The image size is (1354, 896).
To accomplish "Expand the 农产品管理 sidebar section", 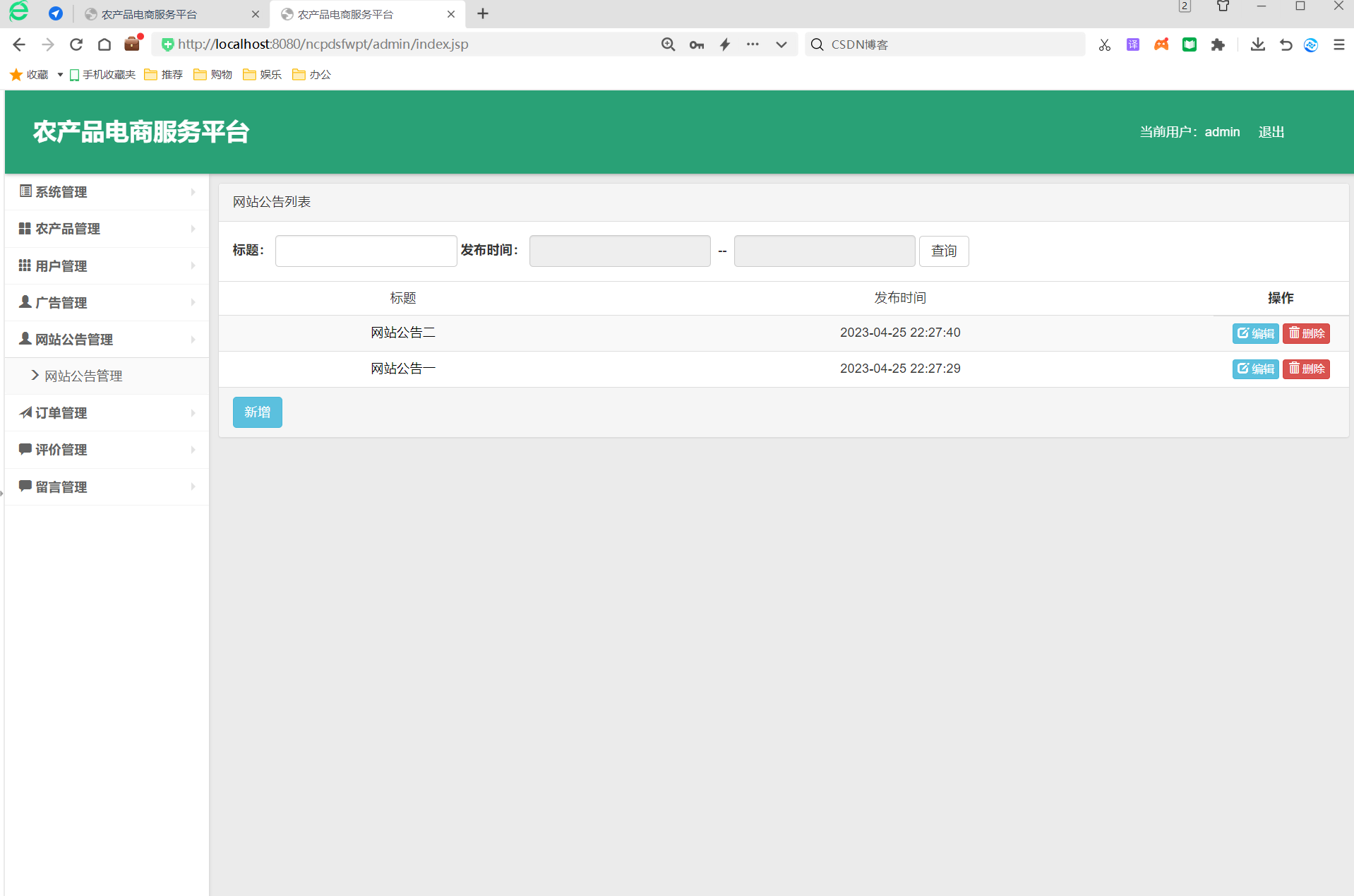I will [x=107, y=229].
